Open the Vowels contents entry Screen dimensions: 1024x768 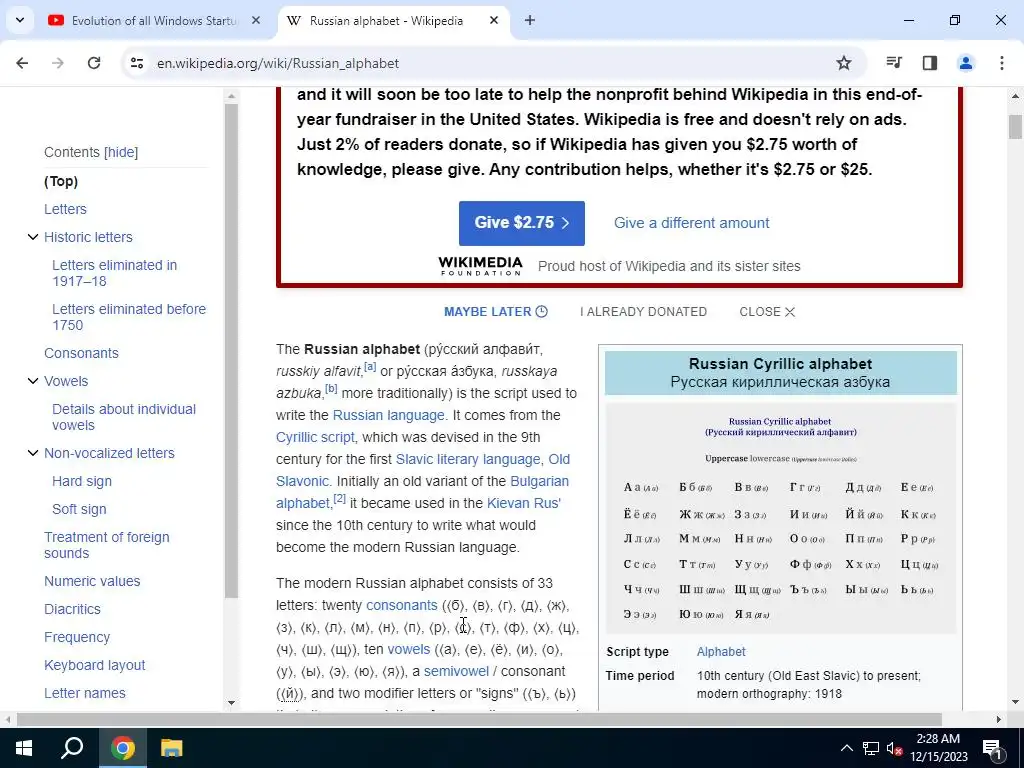coord(66,381)
